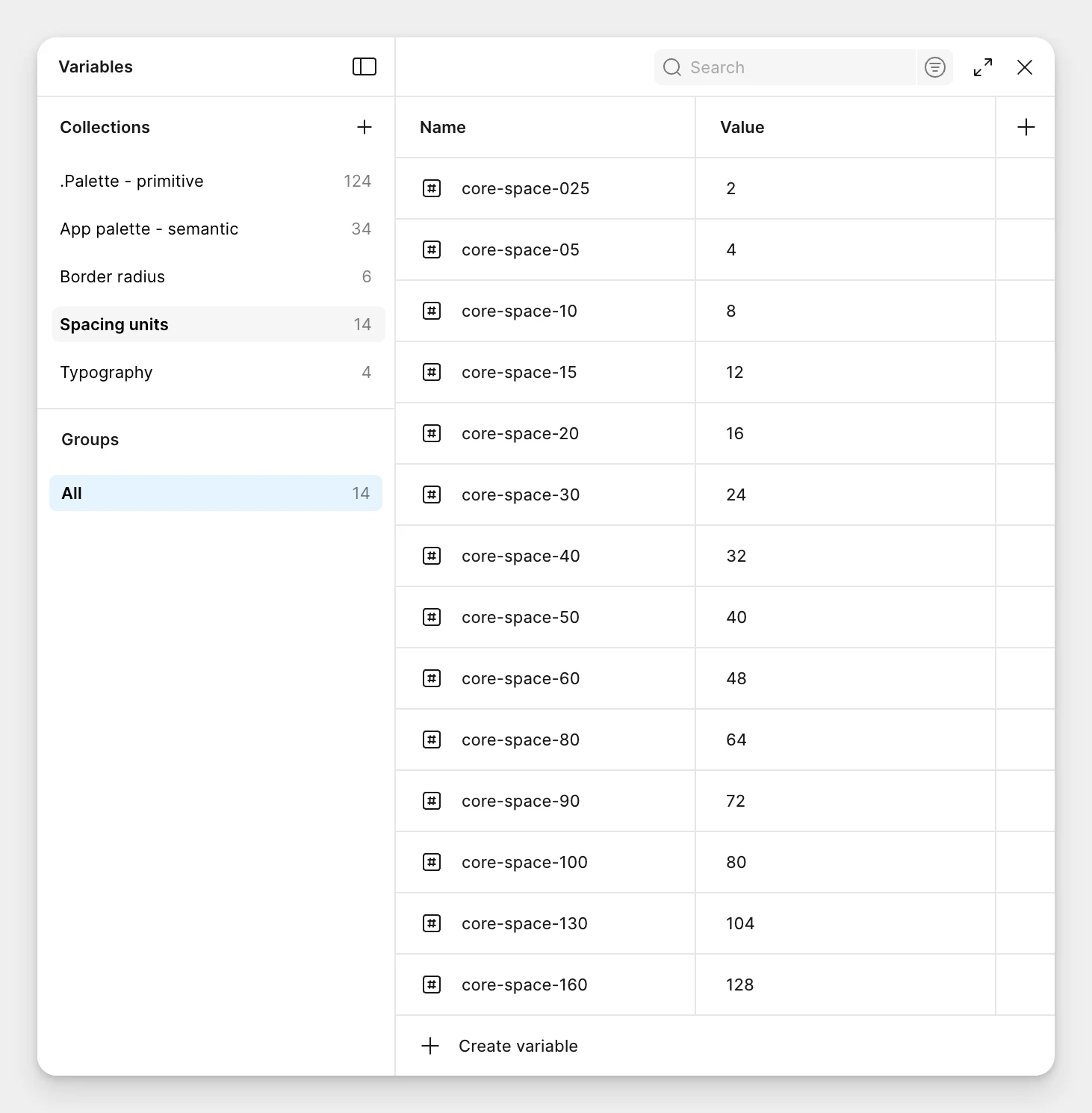The height and width of the screenshot is (1113, 1092).
Task: Toggle the sidebar panel icon
Action: click(364, 66)
